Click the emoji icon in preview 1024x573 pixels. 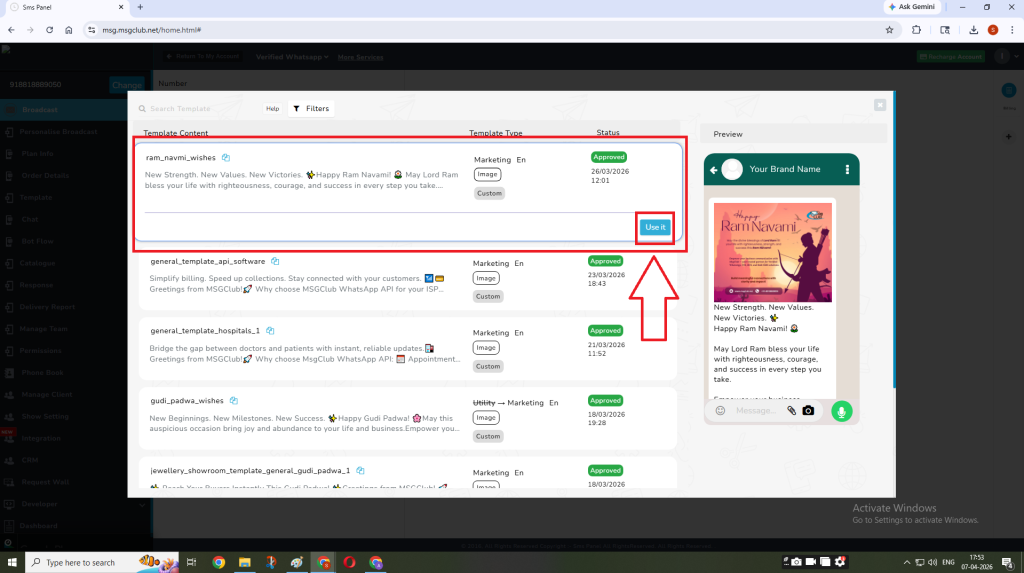(720, 410)
